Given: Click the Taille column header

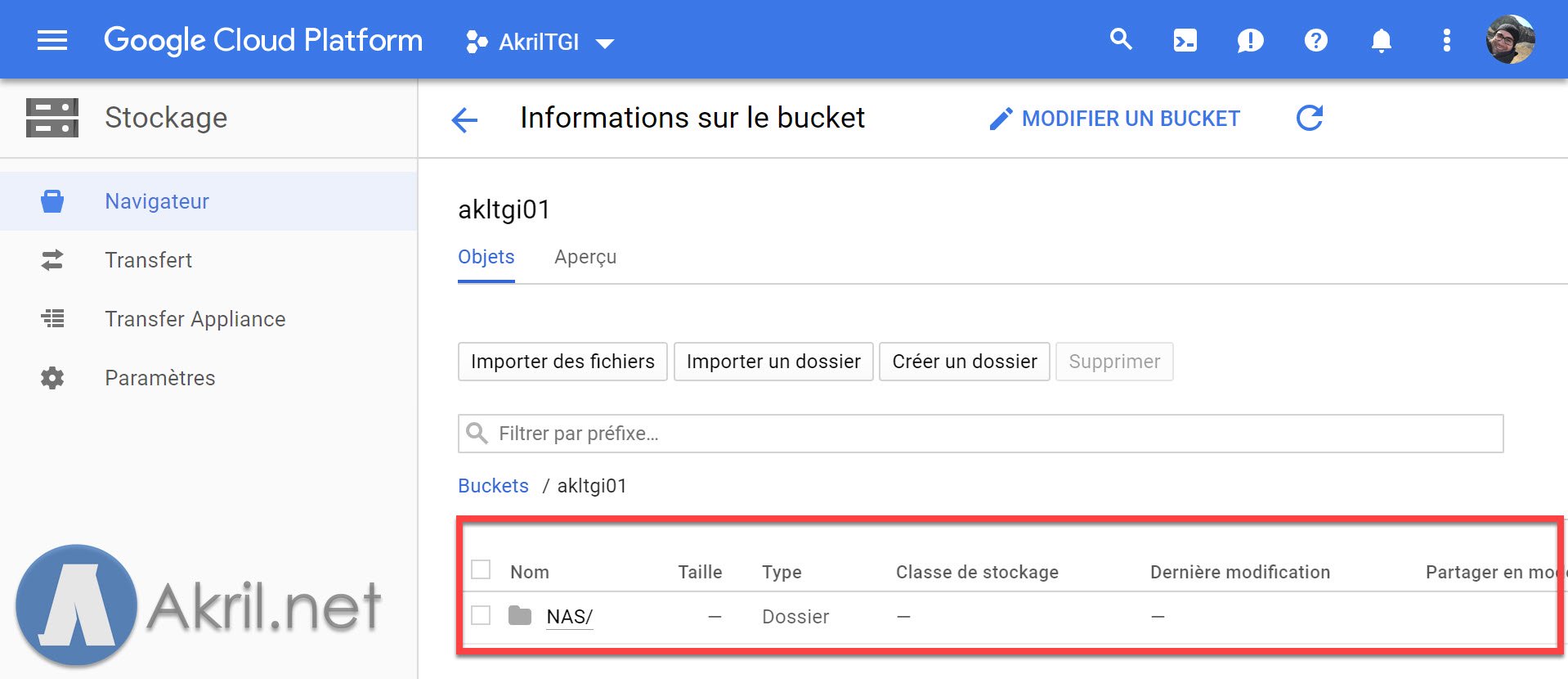Looking at the screenshot, I should (700, 573).
